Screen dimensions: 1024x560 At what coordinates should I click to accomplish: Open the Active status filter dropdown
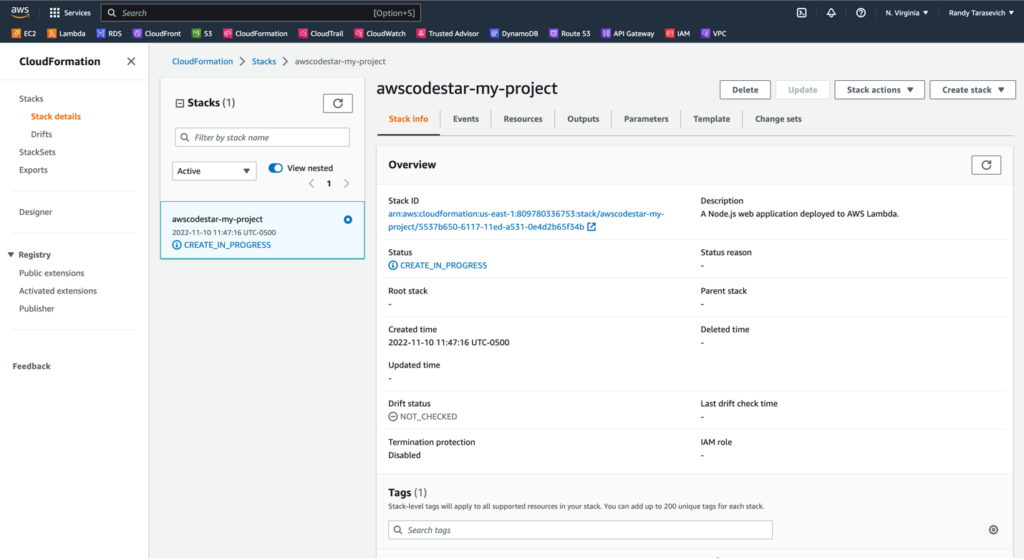[x=214, y=171]
